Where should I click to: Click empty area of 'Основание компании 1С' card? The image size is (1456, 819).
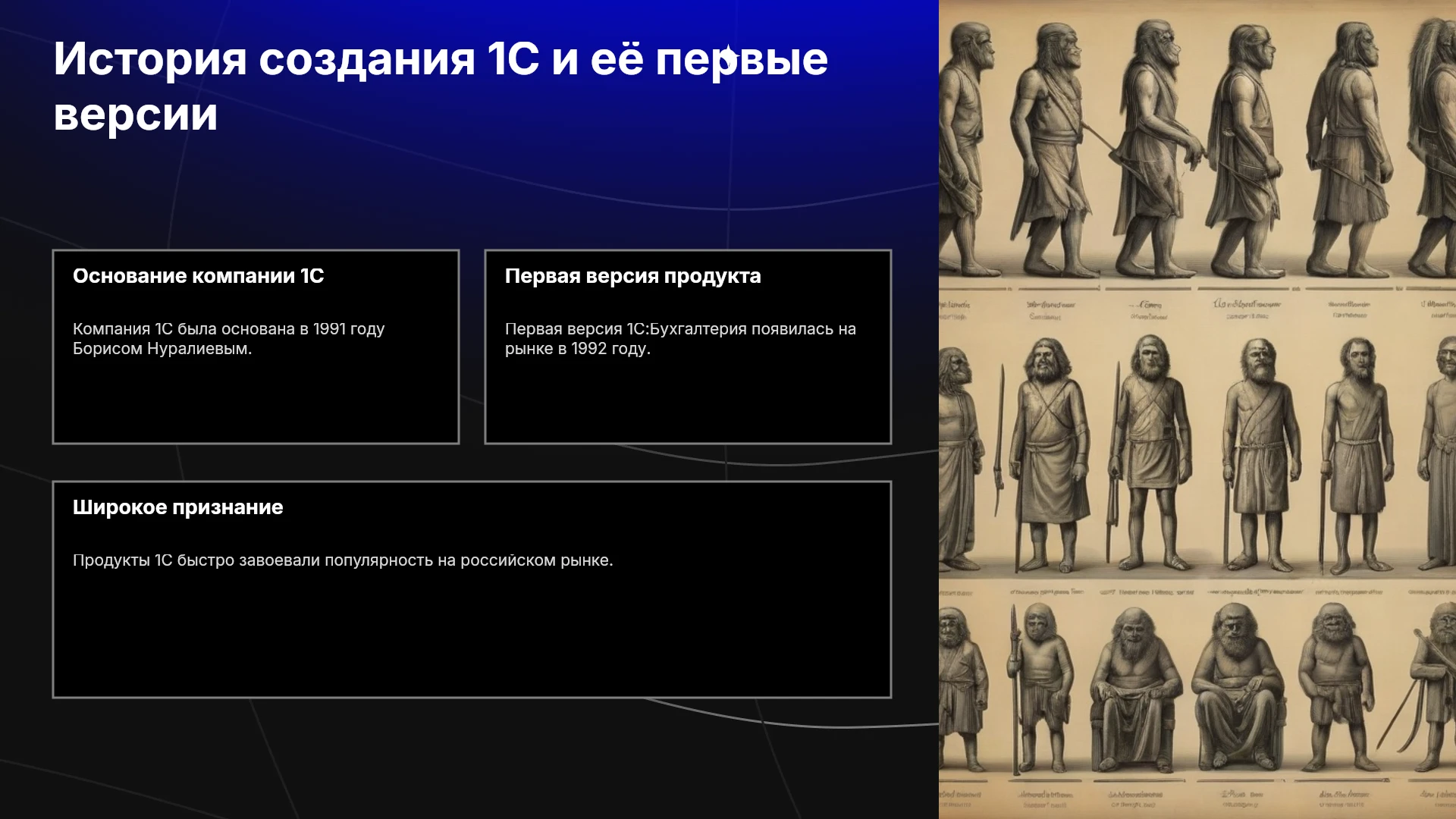click(256, 402)
